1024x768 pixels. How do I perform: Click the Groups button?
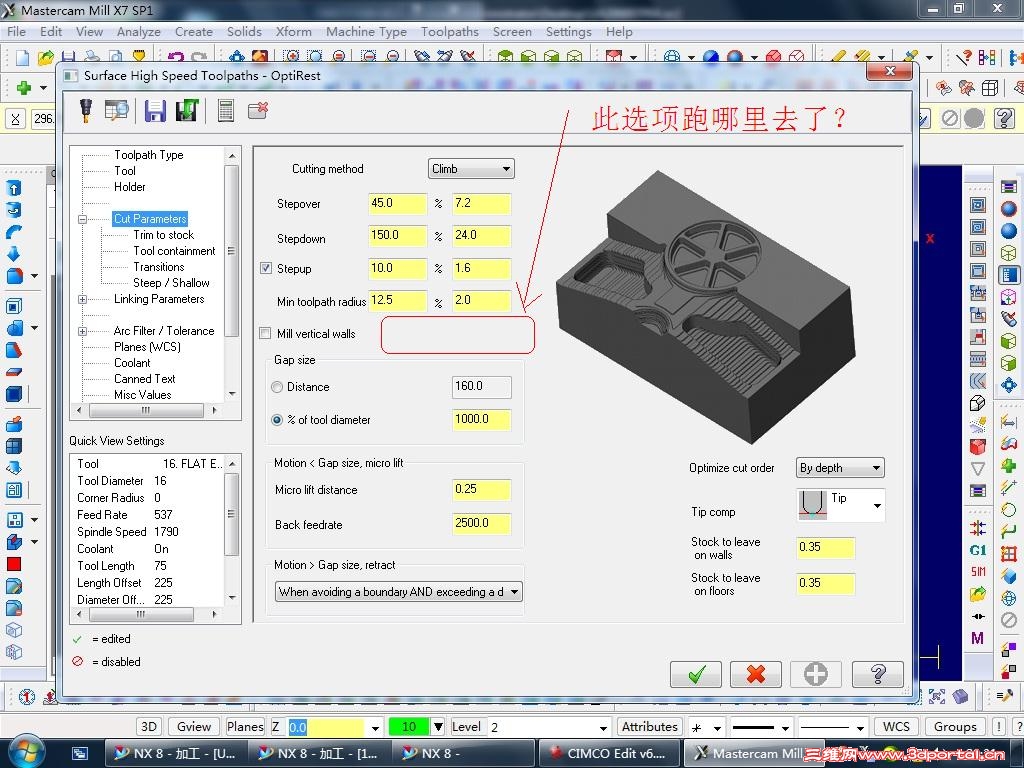coord(955,727)
